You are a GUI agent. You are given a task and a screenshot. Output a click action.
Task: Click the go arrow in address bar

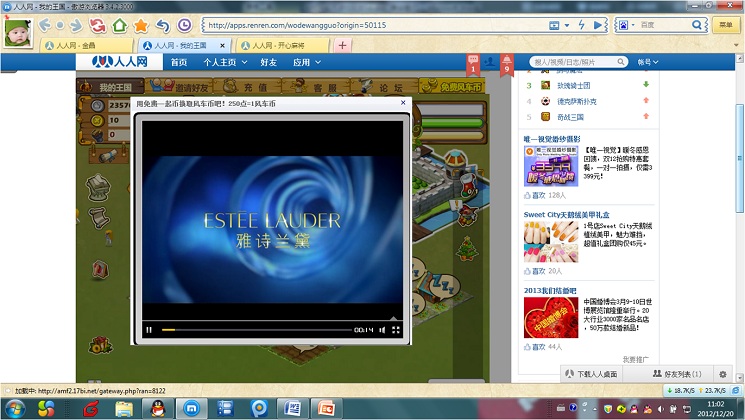(x=598, y=25)
